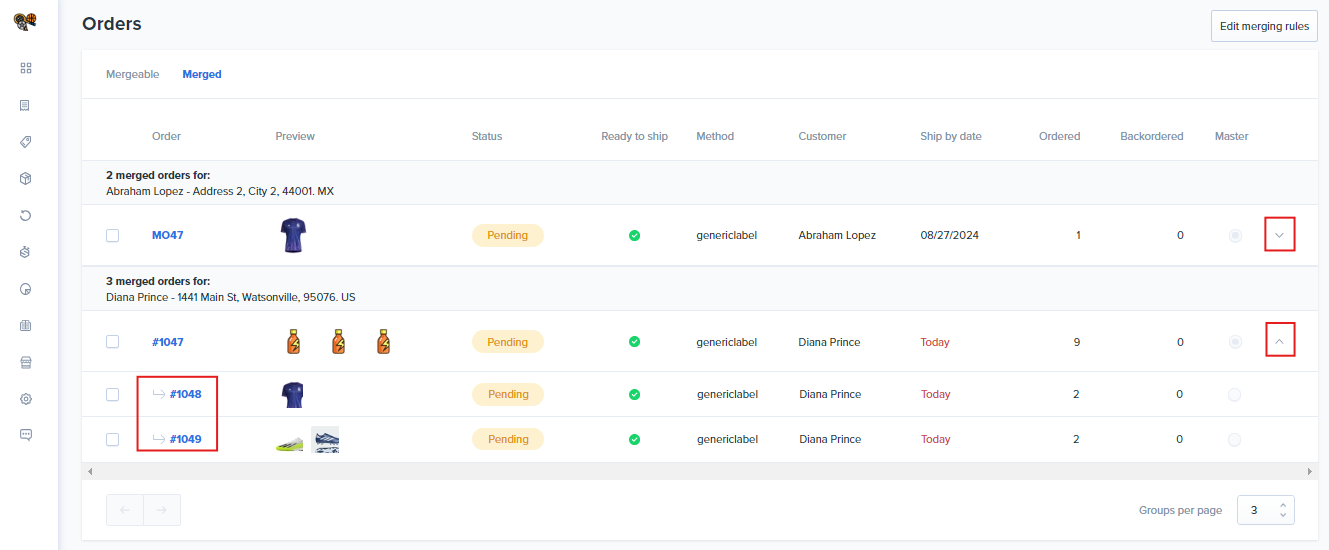The image size is (1329, 550).
Task: Click the price tag icon in sidebar
Action: coord(26,142)
